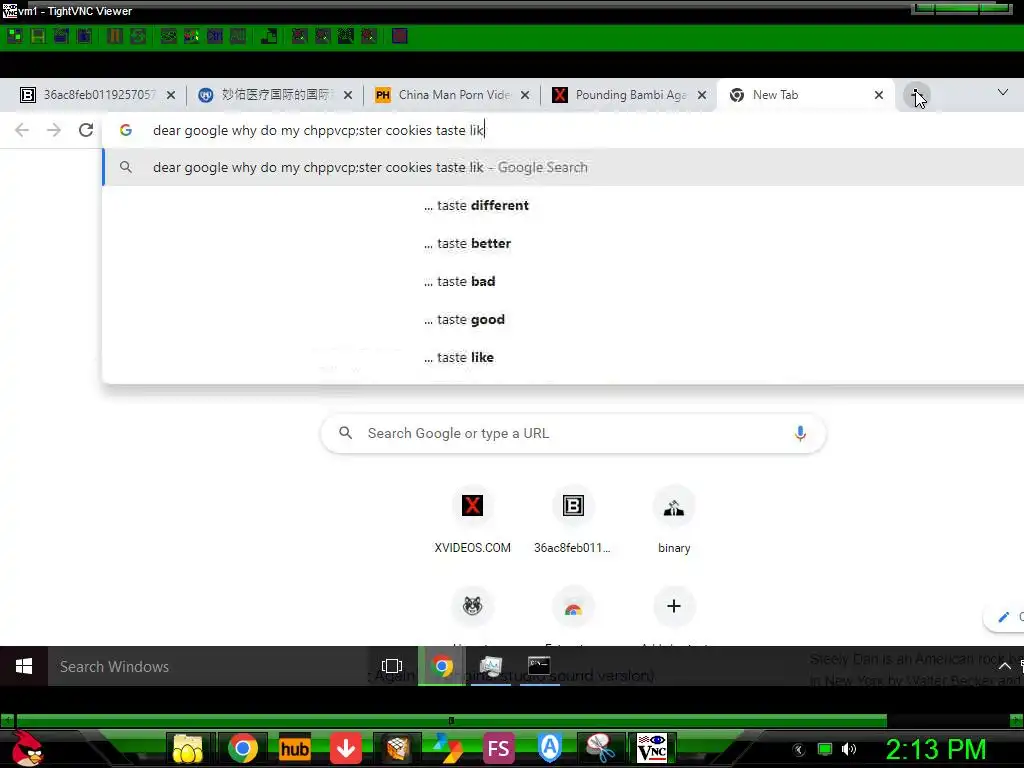Open TightVNC Connection Info toolbar icon
Screen dimensions: 1024x768
pyautogui.click(x=84, y=36)
